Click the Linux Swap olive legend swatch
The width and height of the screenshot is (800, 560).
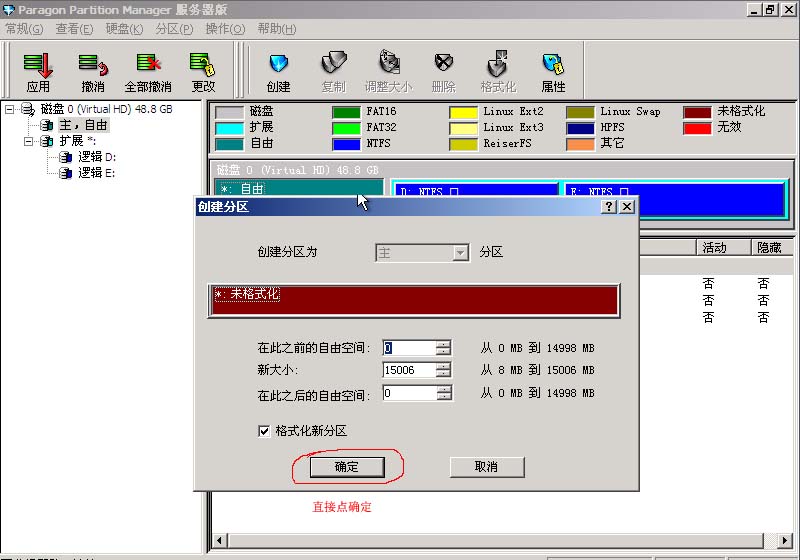[x=581, y=112]
